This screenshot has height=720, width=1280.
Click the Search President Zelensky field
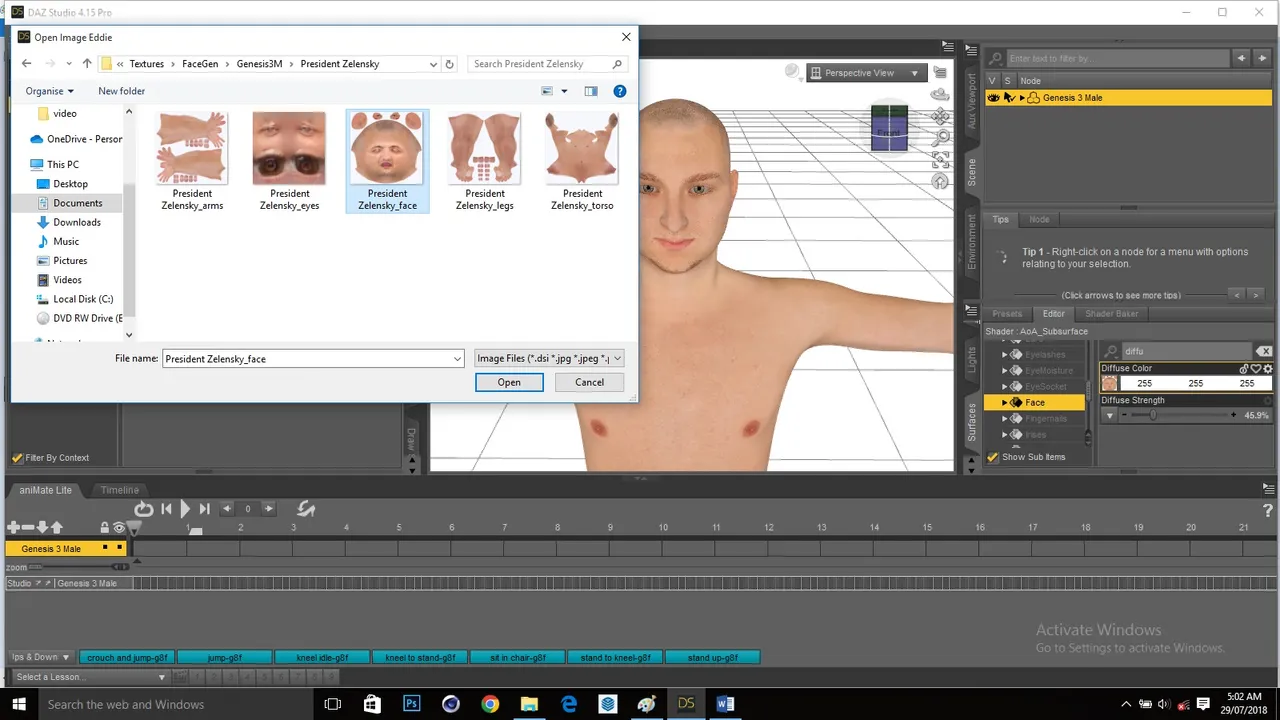pyautogui.click(x=548, y=64)
